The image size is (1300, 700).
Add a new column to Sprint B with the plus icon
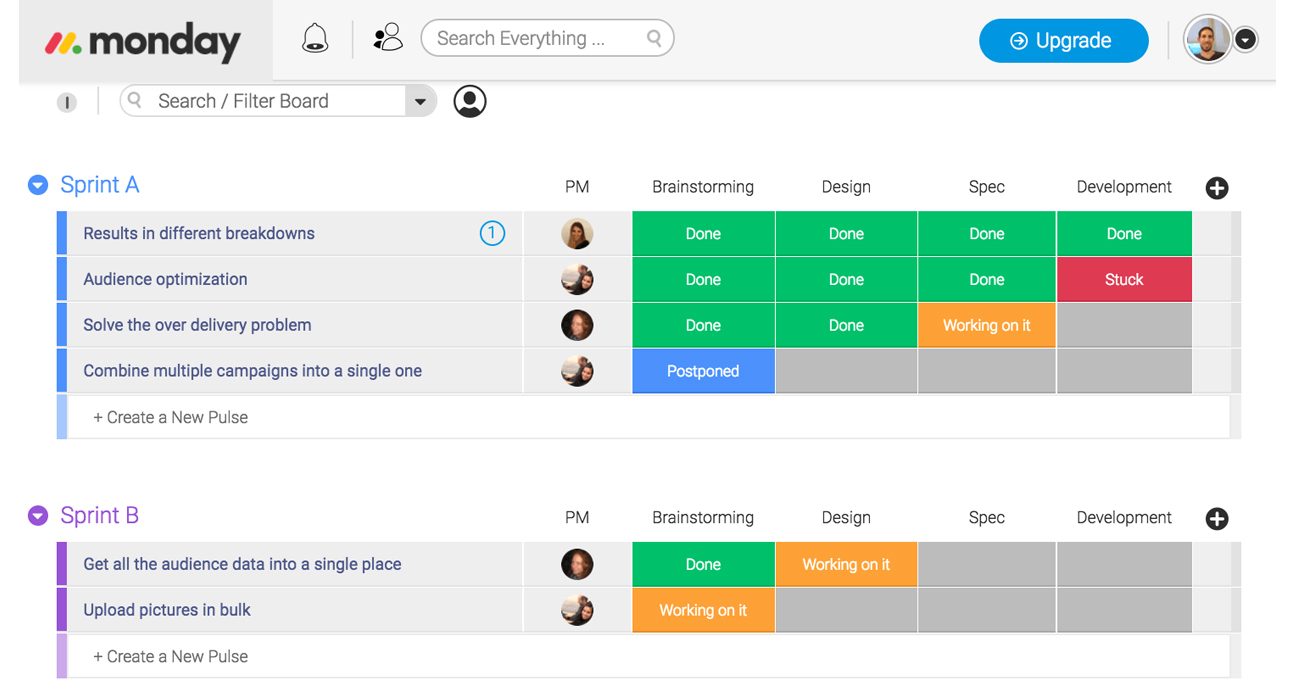click(x=1216, y=518)
